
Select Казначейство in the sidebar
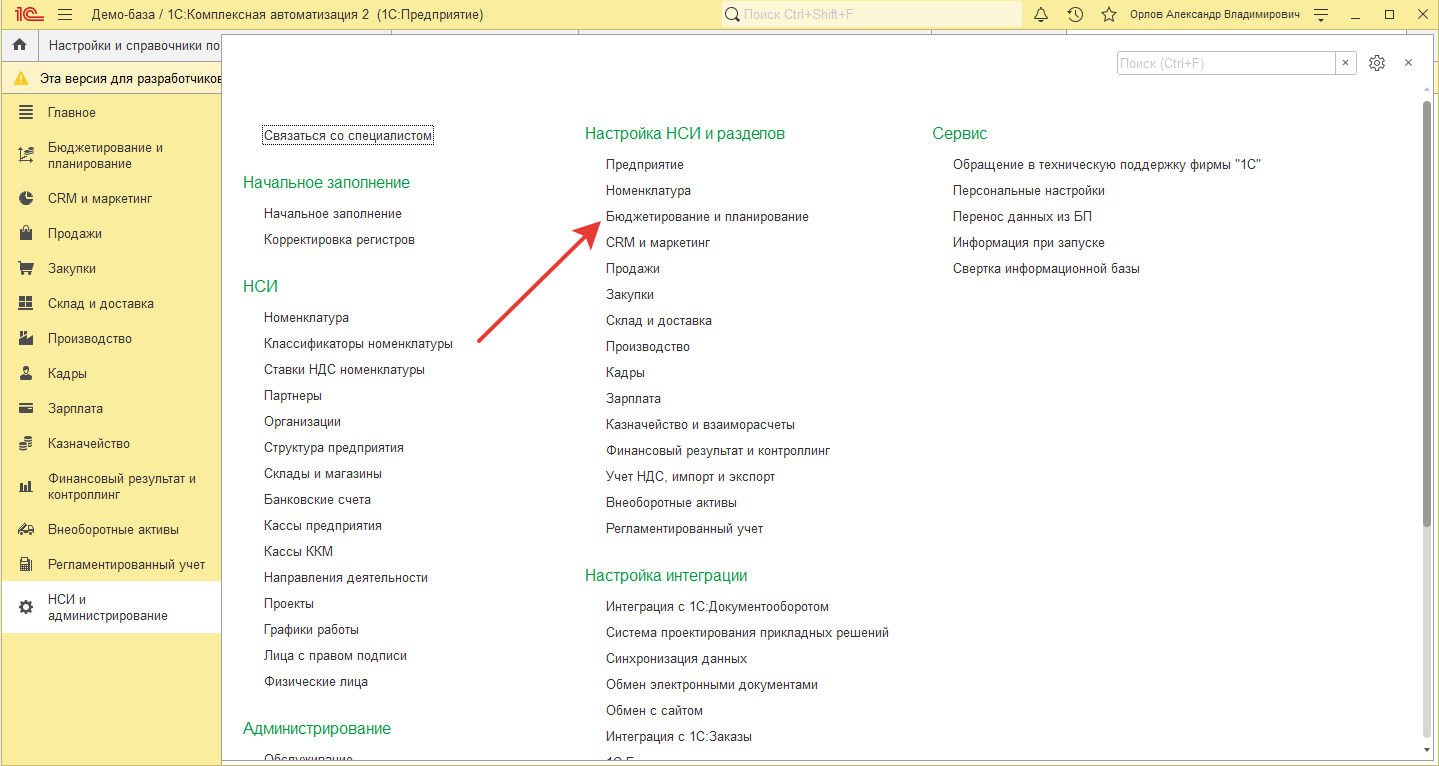coord(89,444)
